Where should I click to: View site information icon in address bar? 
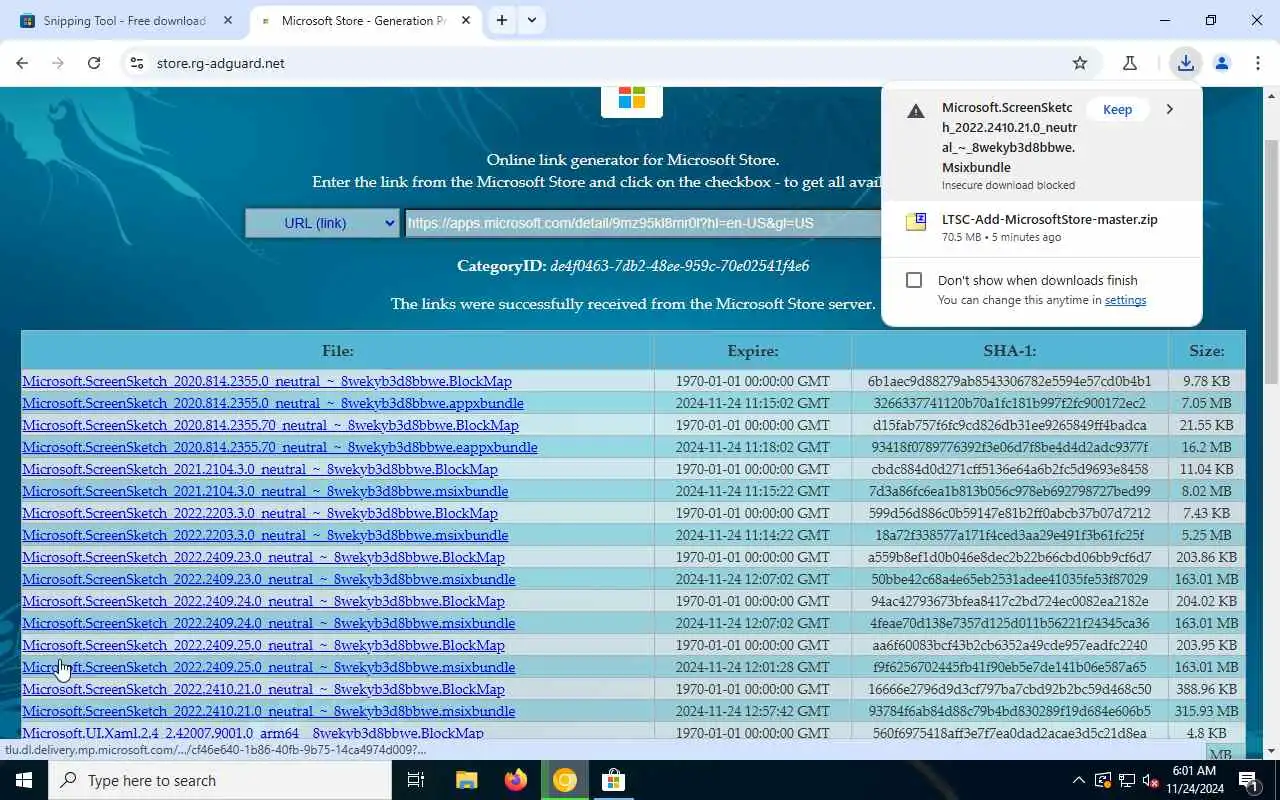137,63
